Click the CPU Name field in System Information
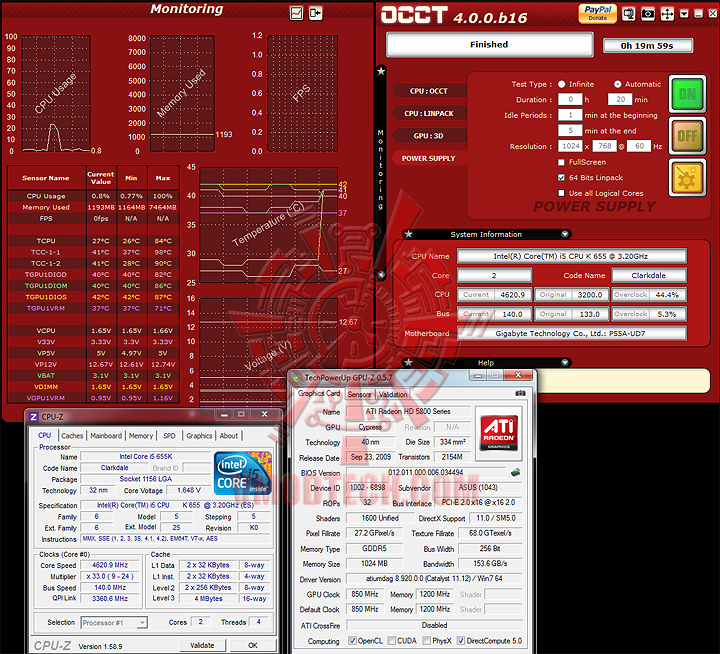720x654 pixels. coord(572,256)
